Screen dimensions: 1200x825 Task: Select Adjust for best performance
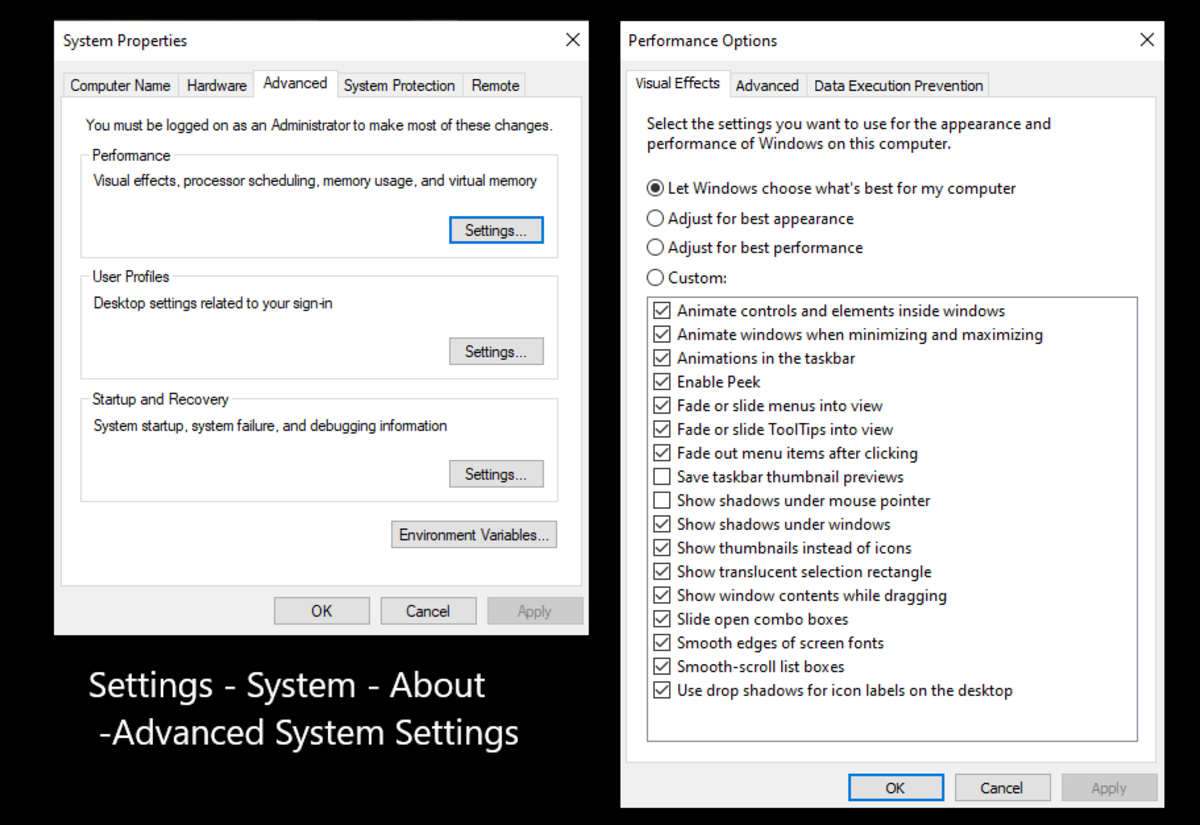(655, 247)
